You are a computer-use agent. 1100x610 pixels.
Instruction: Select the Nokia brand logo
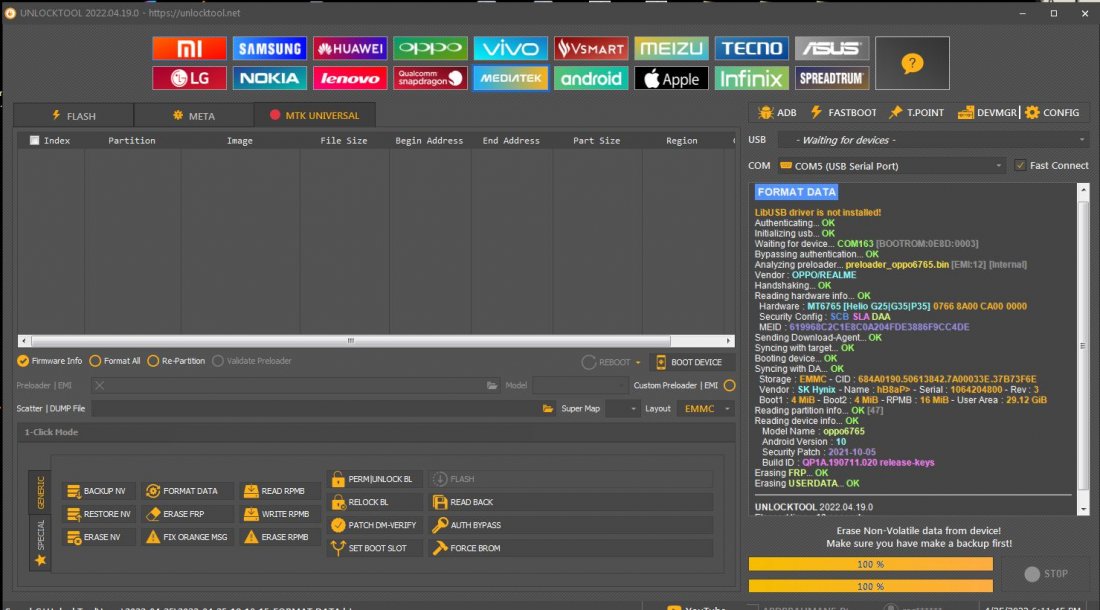(x=269, y=78)
